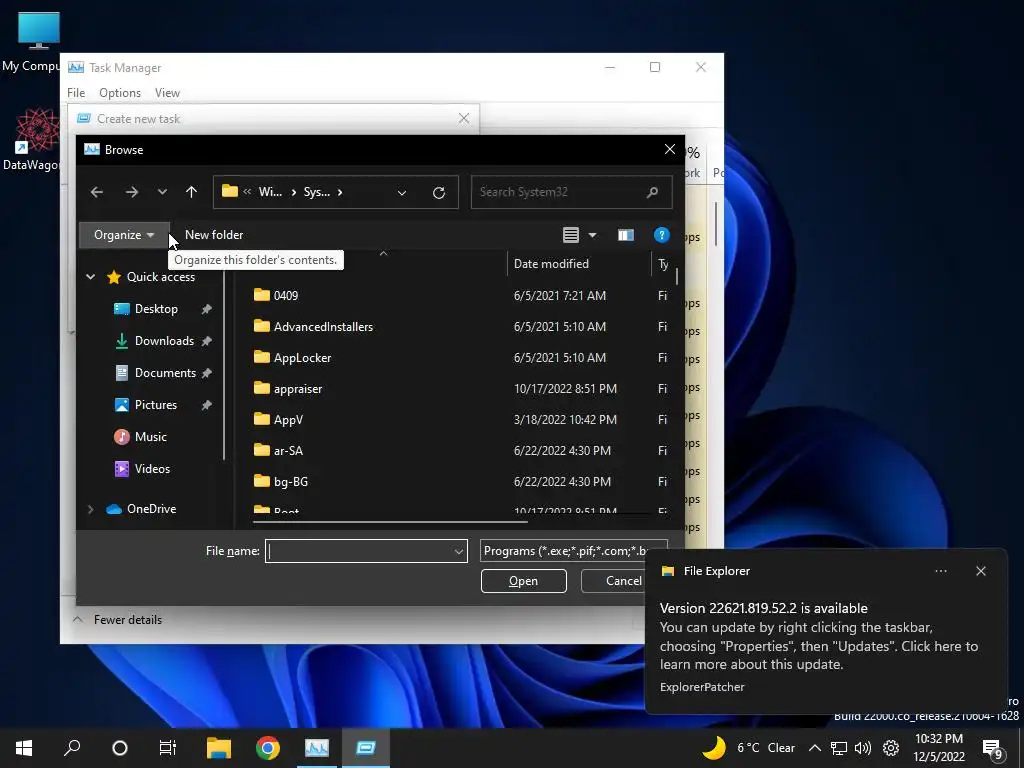Open taskbar Search
The height and width of the screenshot is (768, 1024).
click(72, 748)
